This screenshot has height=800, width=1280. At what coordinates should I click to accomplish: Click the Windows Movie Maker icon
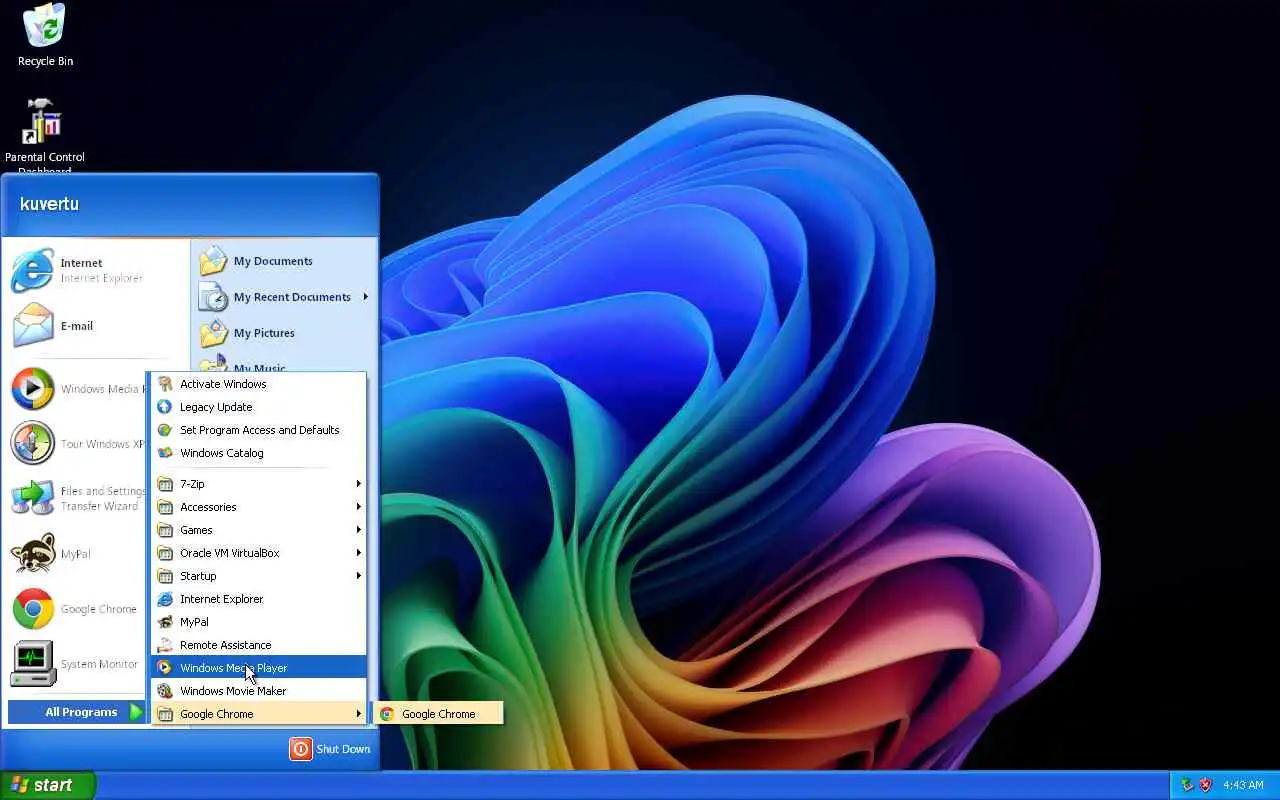tap(165, 691)
